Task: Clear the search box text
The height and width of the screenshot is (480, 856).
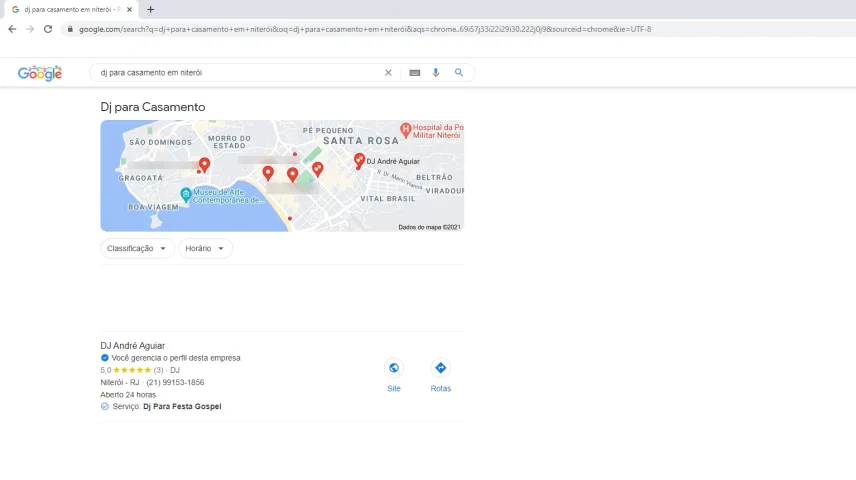Action: click(388, 73)
